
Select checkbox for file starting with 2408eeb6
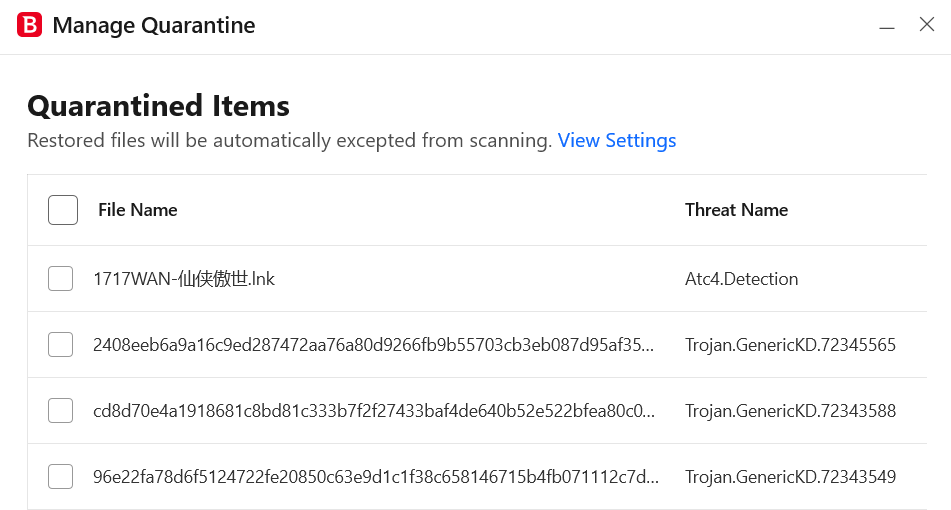(61, 344)
